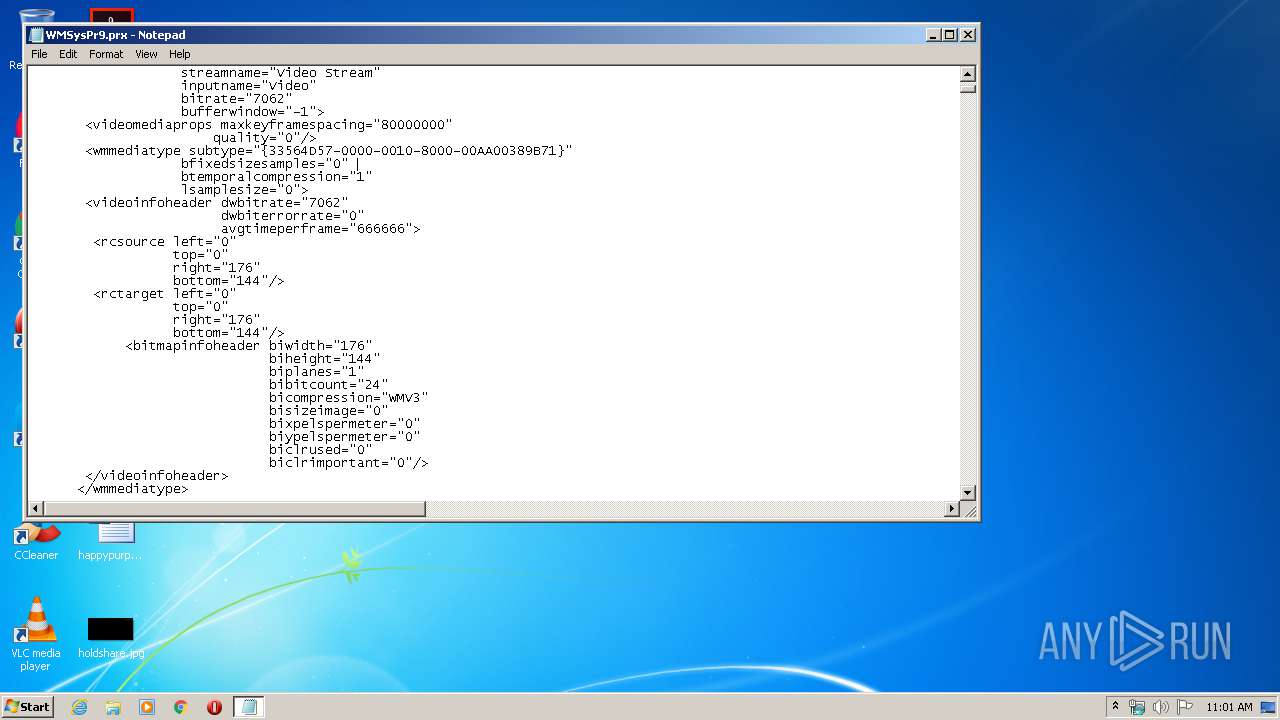Open the Edit menu
Viewport: 1280px width, 720px height.
[68, 54]
